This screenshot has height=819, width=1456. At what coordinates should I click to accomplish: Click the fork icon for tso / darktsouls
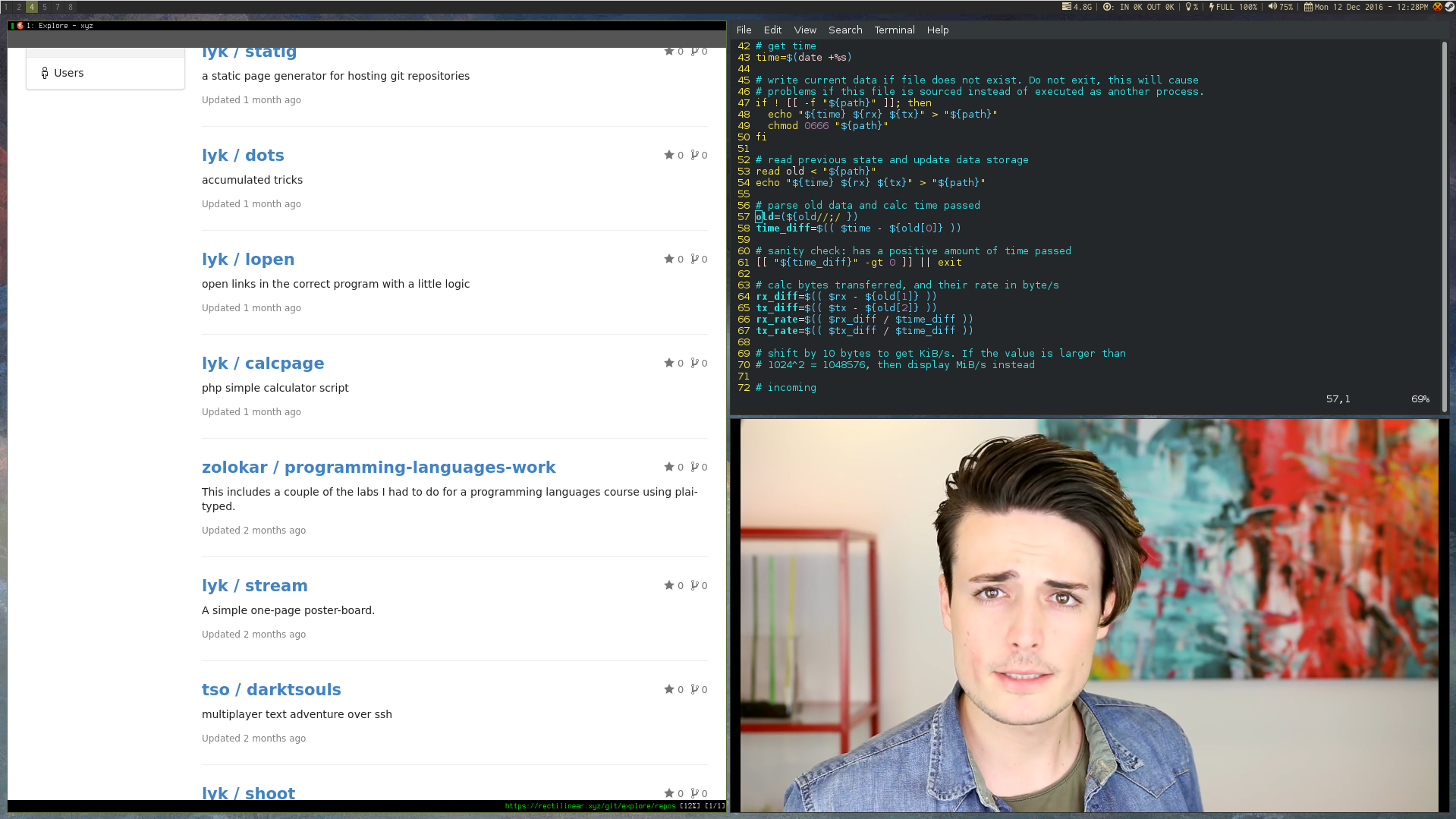pyautogui.click(x=694, y=689)
